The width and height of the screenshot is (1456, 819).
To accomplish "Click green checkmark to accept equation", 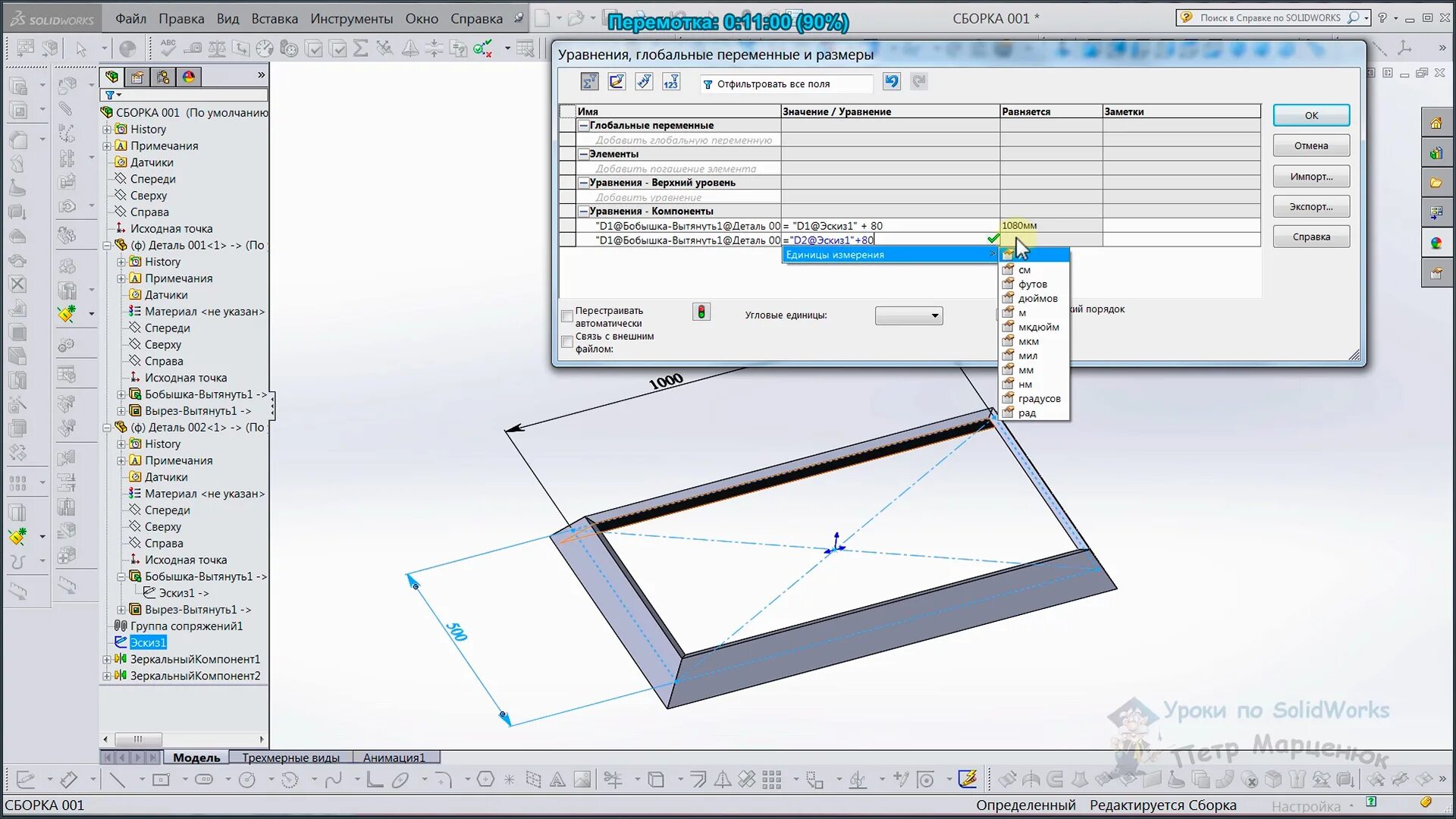I will [993, 240].
